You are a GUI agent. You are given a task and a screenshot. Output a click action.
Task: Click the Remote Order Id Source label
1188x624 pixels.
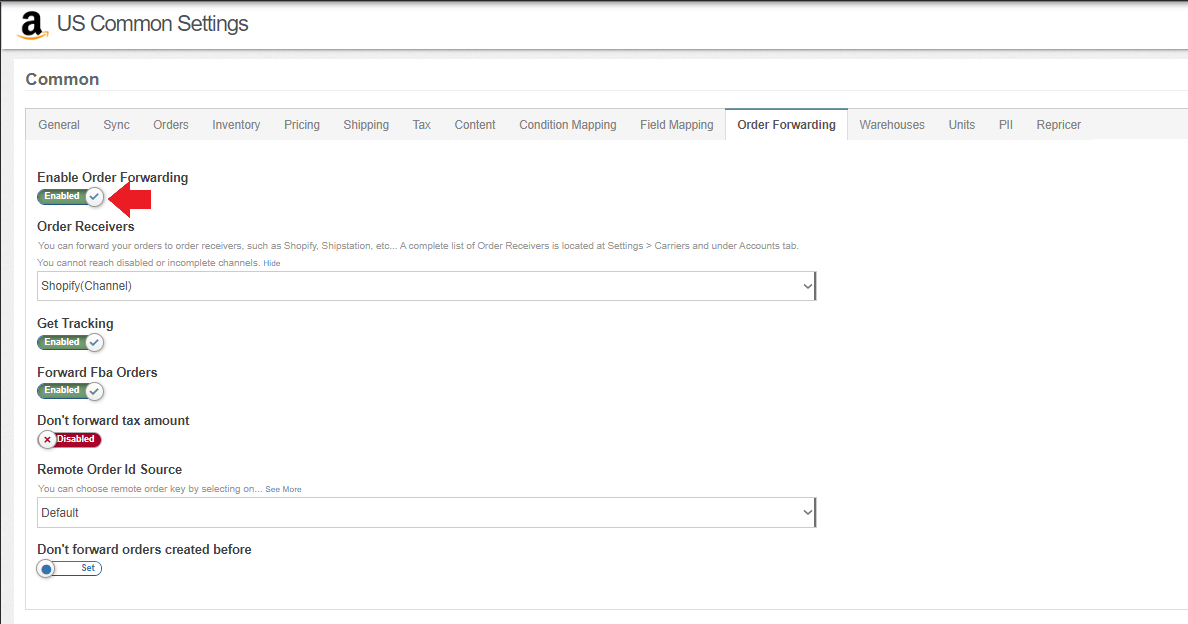coord(109,470)
